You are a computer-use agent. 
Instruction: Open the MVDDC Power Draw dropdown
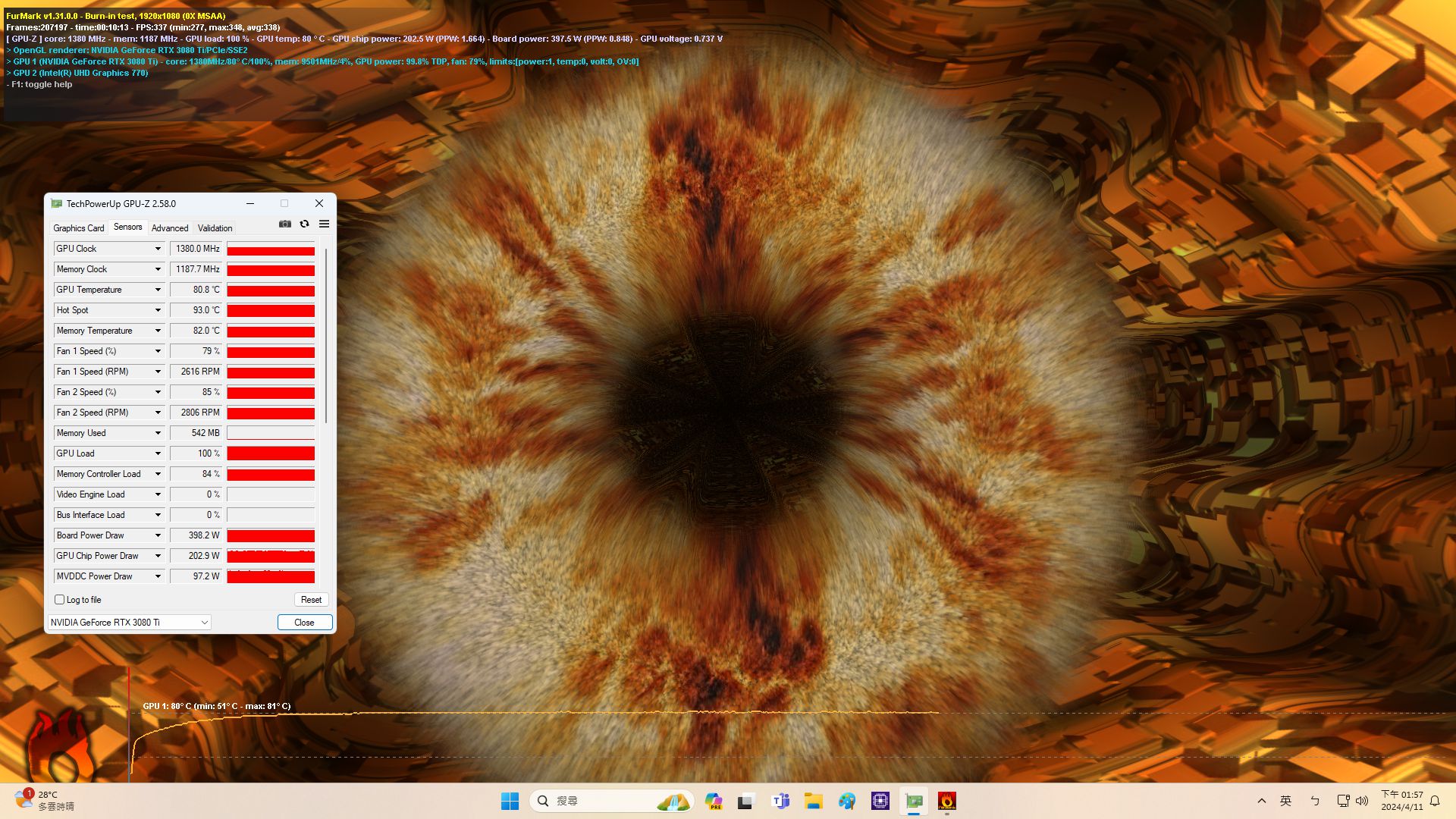(158, 576)
